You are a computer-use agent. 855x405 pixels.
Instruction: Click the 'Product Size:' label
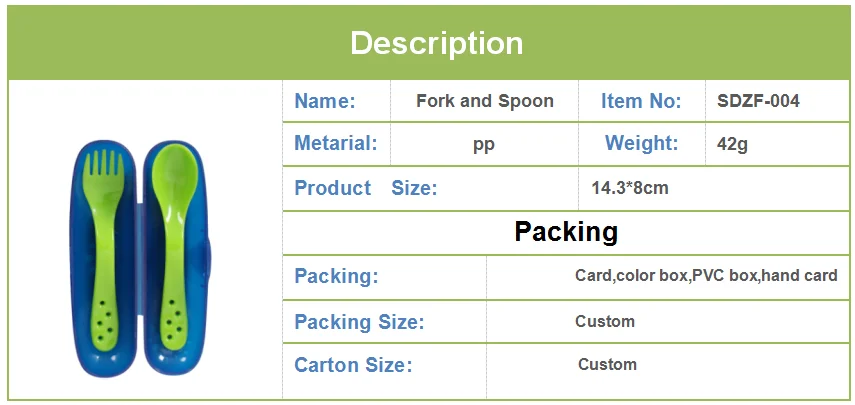(366, 188)
